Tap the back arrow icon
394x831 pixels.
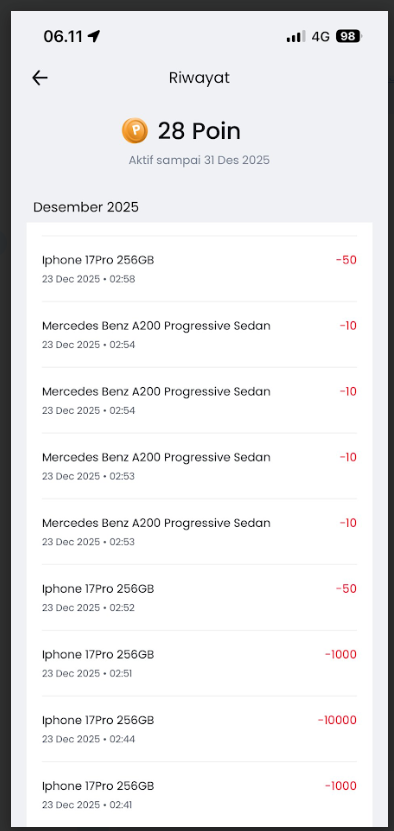pos(40,78)
